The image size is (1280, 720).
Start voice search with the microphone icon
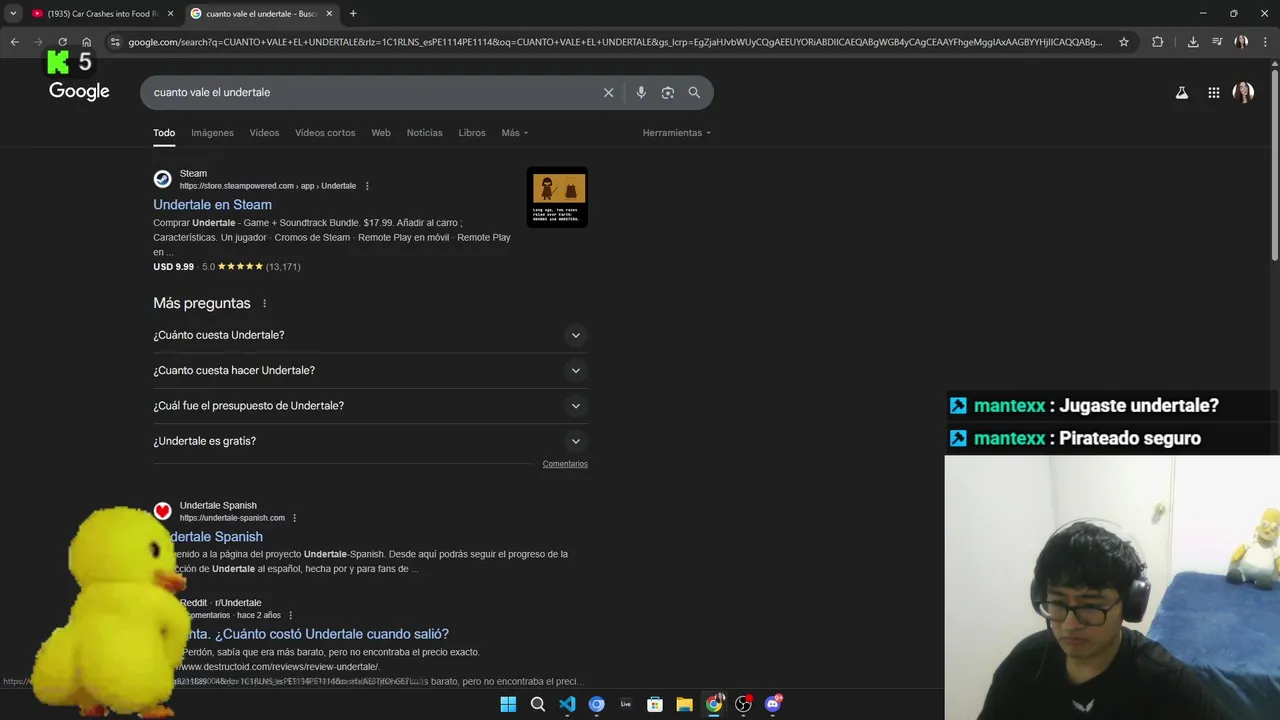point(641,92)
